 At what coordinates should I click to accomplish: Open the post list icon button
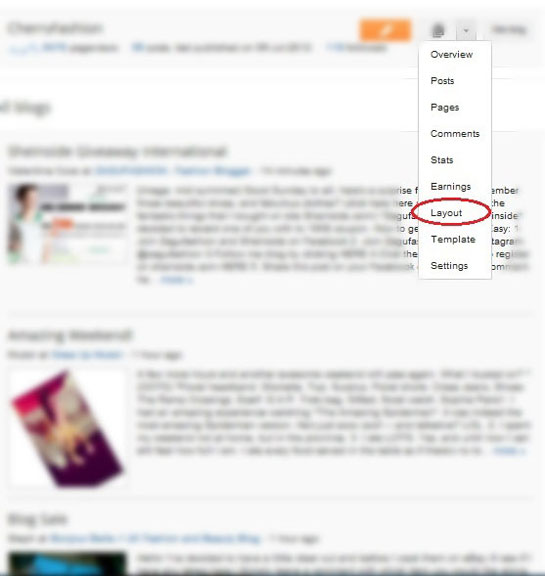click(x=438, y=30)
